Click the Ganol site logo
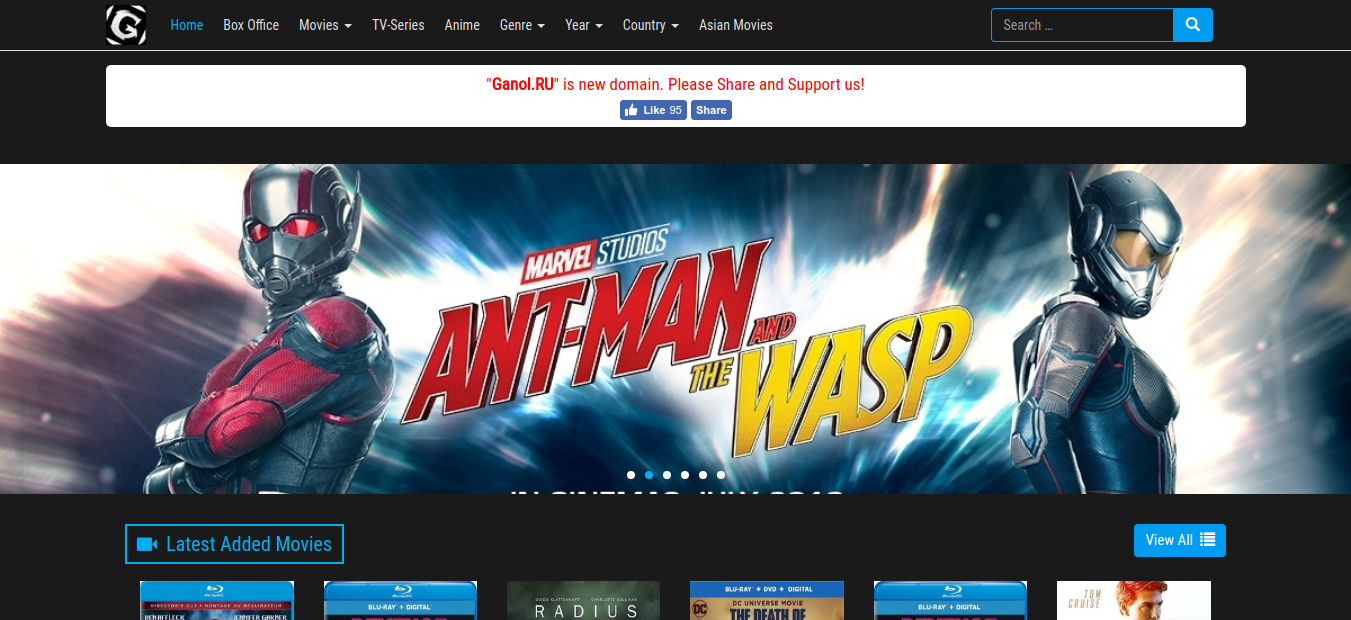The width and height of the screenshot is (1351, 620). pyautogui.click(x=125, y=24)
